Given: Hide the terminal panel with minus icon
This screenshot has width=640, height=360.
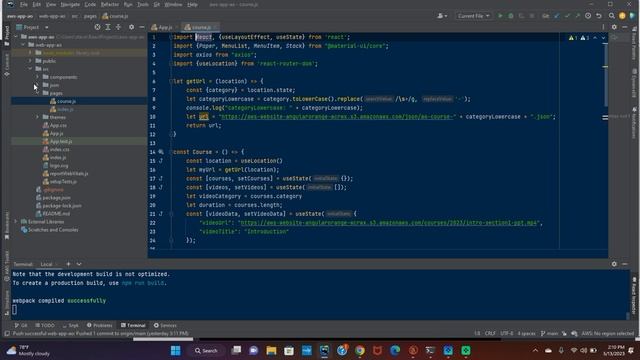Looking at the screenshot, I should tap(624, 264).
